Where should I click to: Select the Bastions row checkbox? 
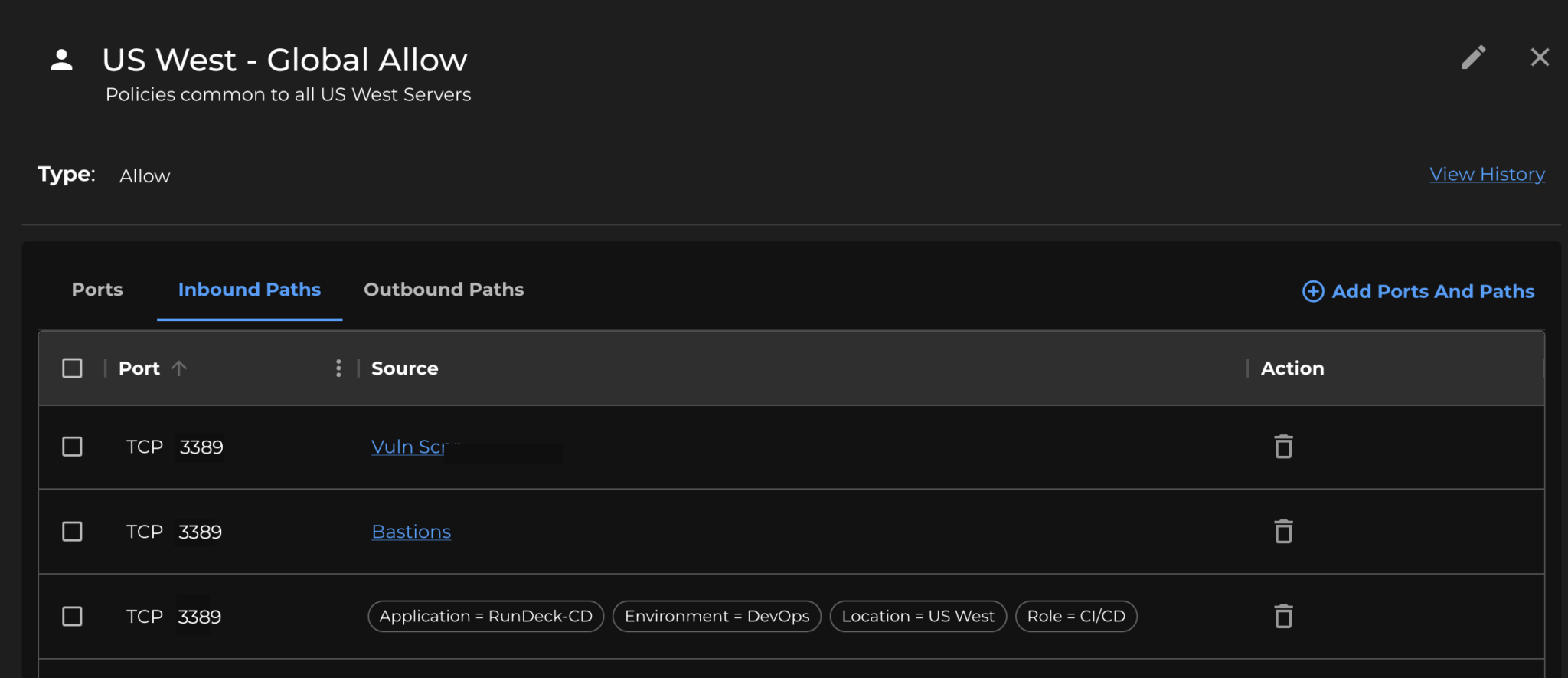(72, 532)
